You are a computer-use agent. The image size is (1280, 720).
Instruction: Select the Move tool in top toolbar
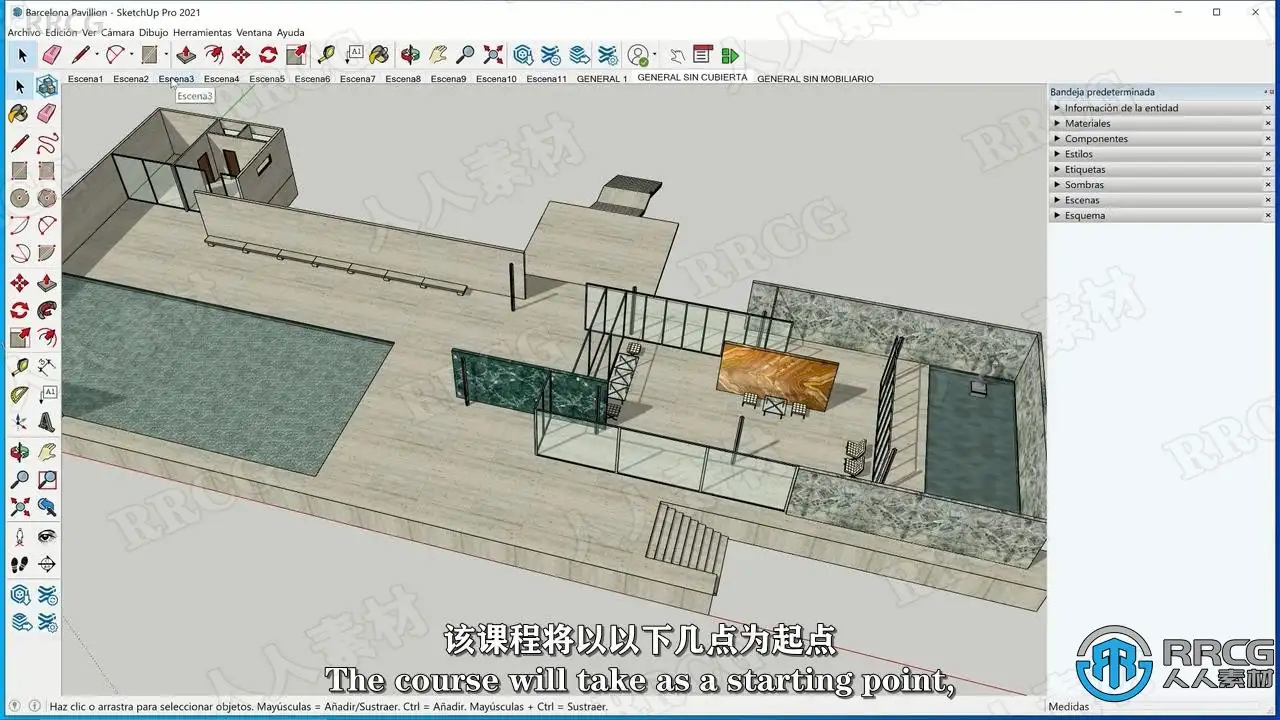[x=241, y=55]
